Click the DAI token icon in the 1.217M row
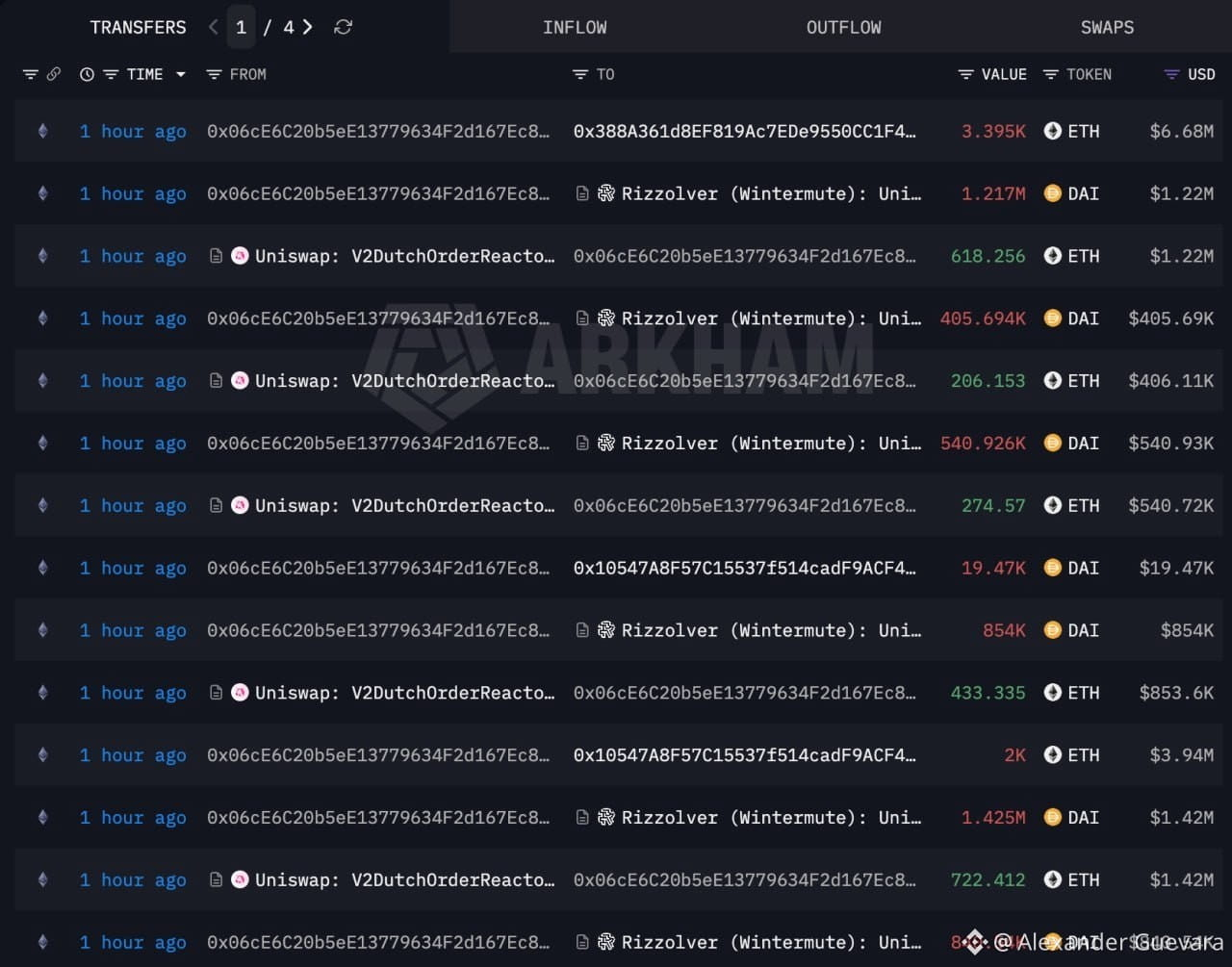Screen dimensions: 1232x967 coord(1053,193)
